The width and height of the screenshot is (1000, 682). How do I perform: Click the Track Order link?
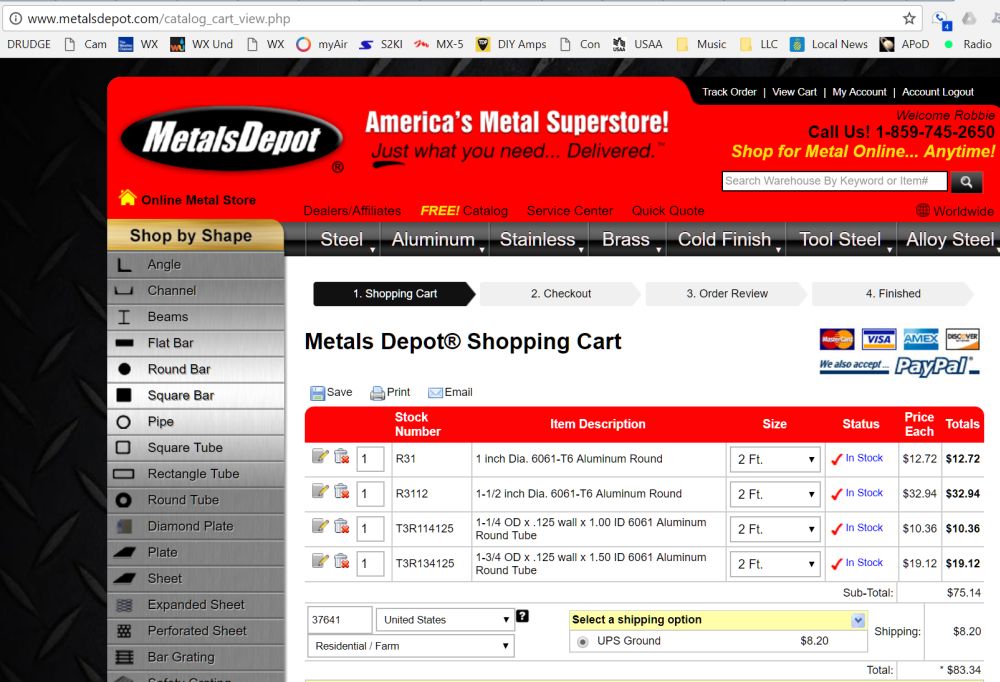click(x=729, y=92)
